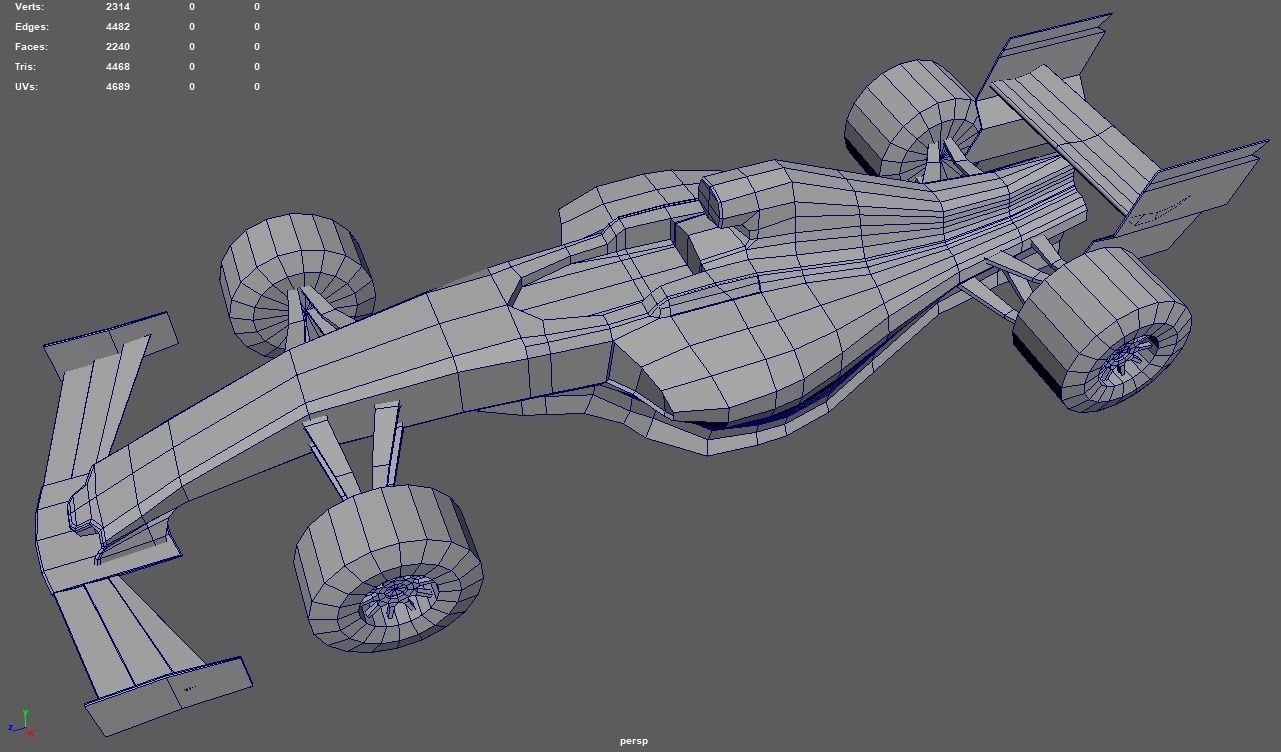Viewport: 1281px width, 752px height.
Task: Click the "persp" camera name label
Action: pyautogui.click(x=633, y=741)
